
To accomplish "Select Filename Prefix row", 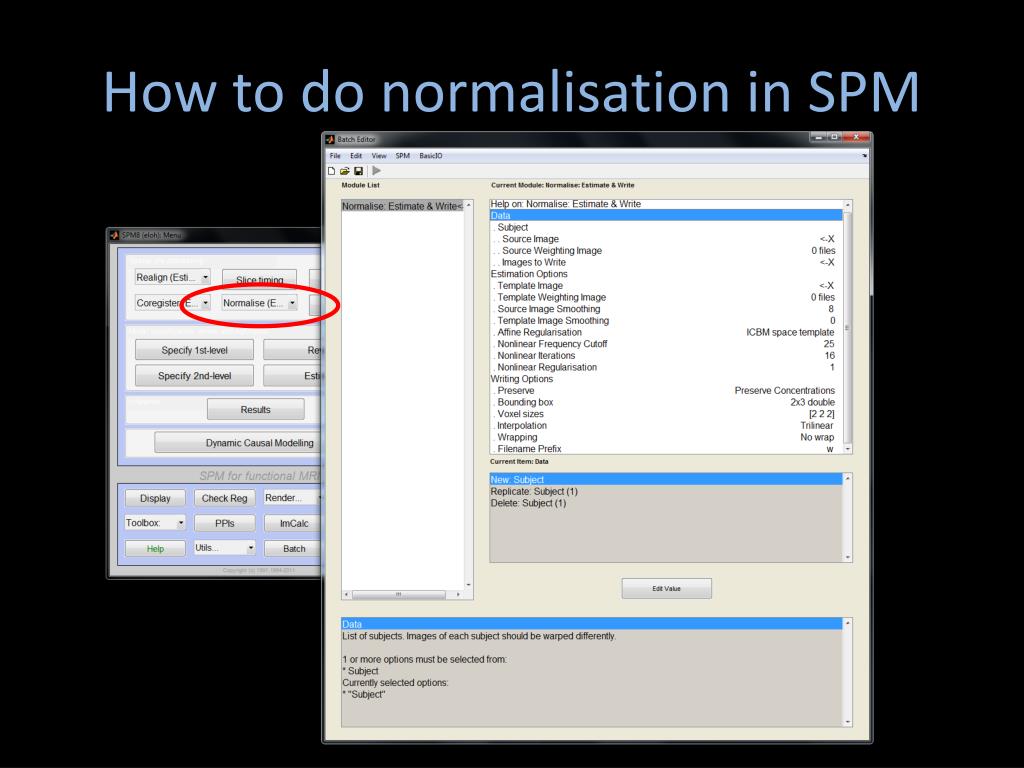I will 666,449.
